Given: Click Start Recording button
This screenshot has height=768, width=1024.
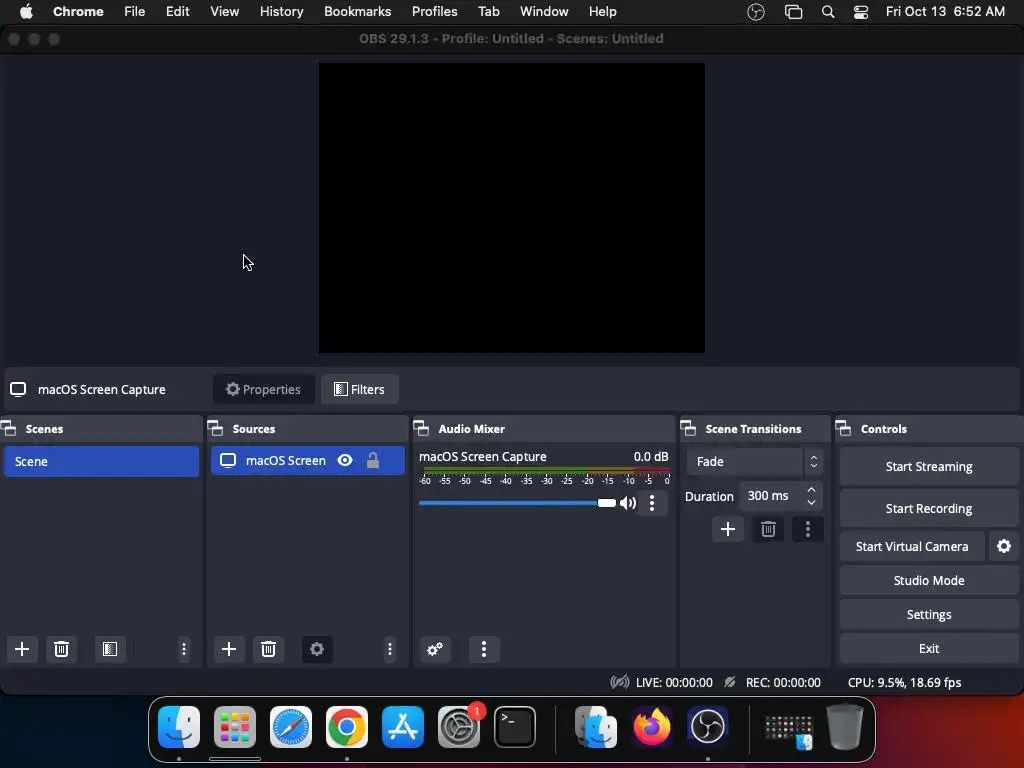Looking at the screenshot, I should coord(929,508).
